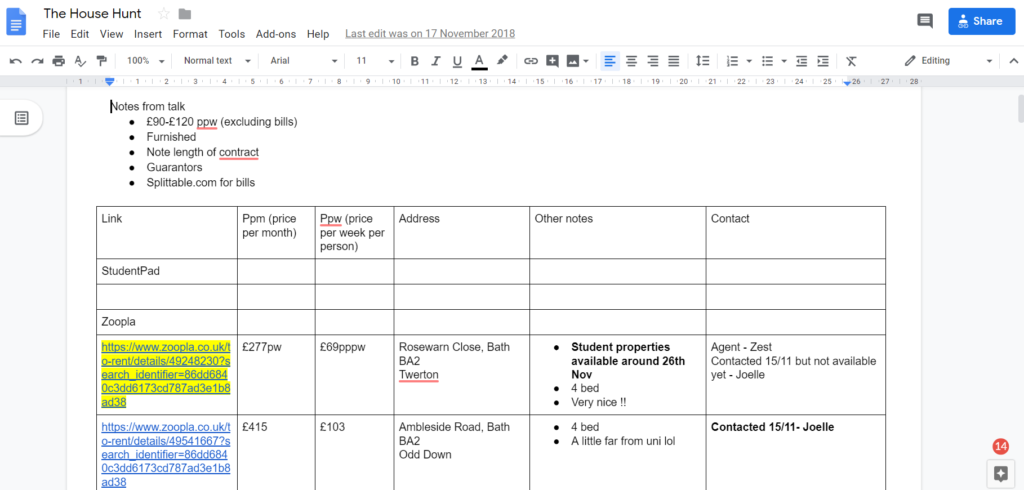
Task: Click the Rosewarn Close address cell
Action: tap(462, 374)
